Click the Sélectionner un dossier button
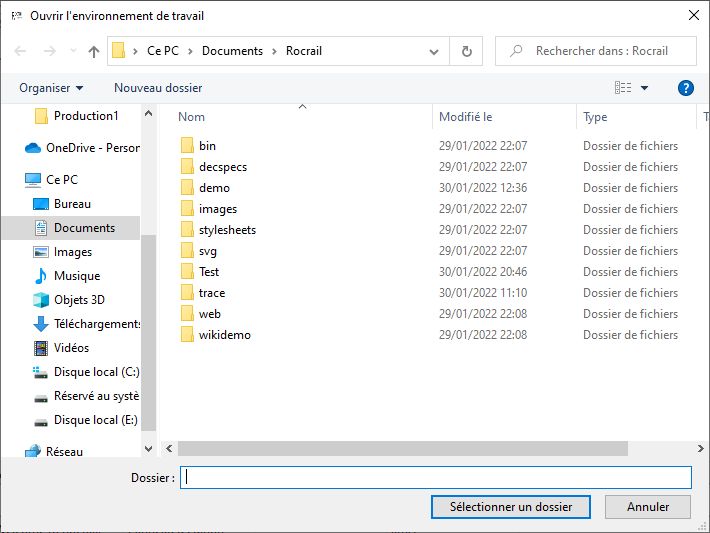Image resolution: width=710 pixels, height=533 pixels. point(511,507)
